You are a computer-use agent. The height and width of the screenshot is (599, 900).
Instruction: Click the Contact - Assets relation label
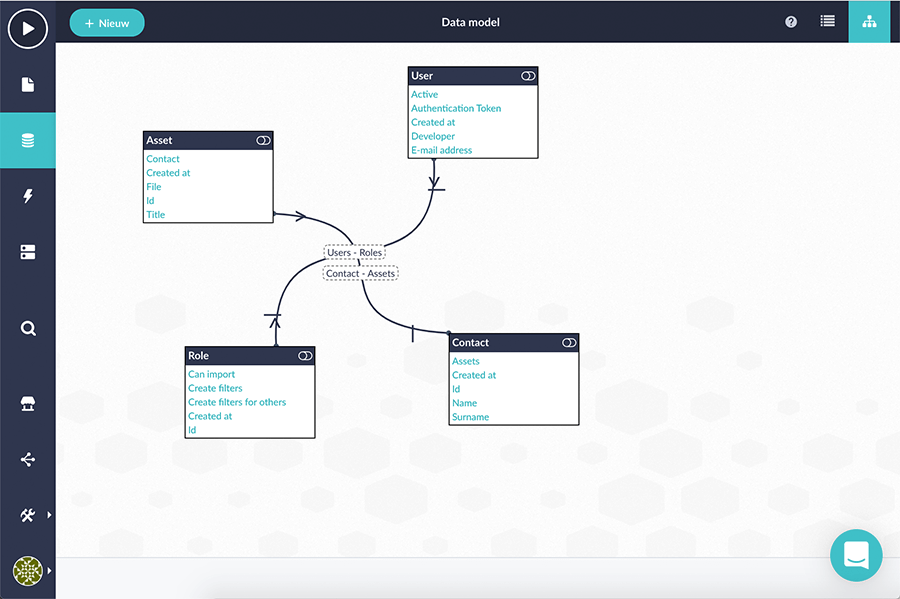coord(360,273)
